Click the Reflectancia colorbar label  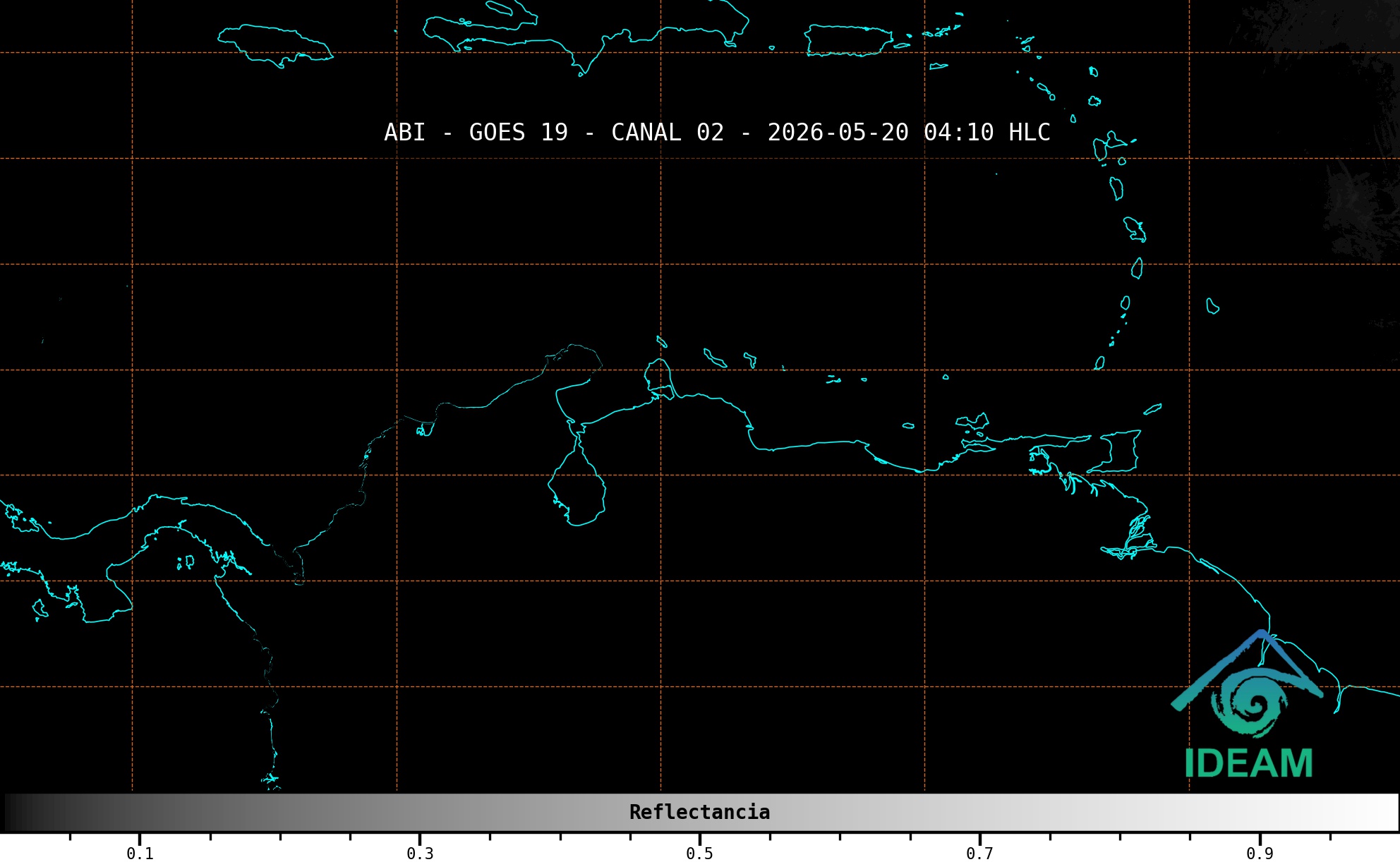click(699, 812)
